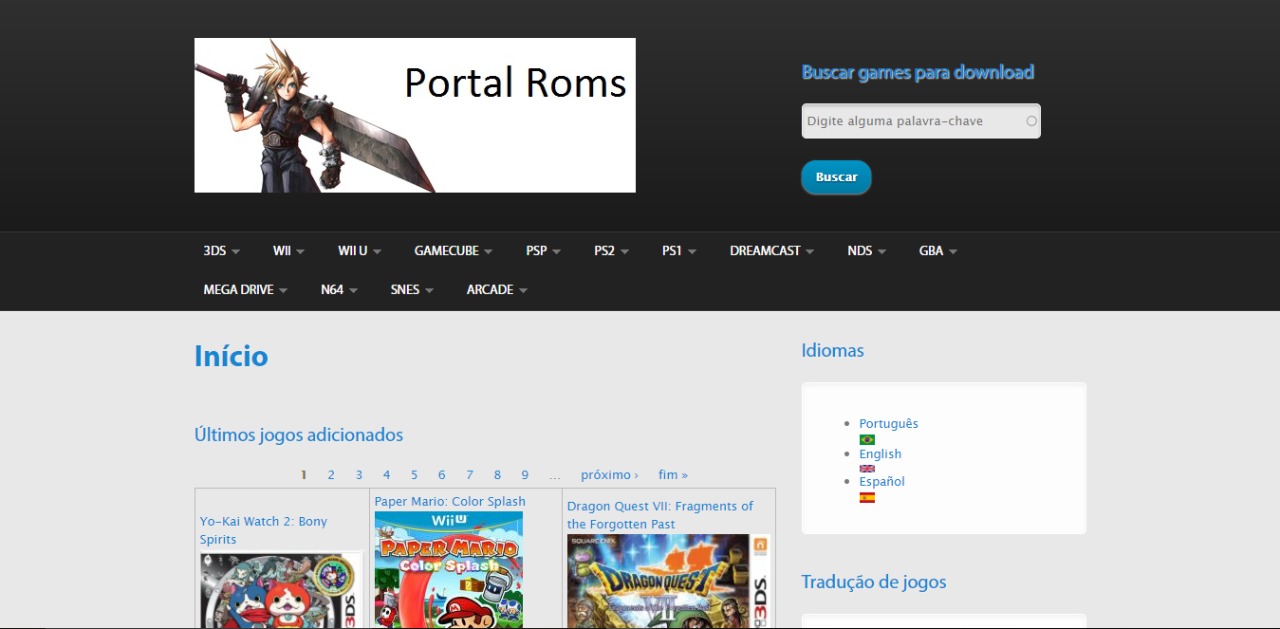Open Paper Mario: Color Splash link

(x=450, y=502)
